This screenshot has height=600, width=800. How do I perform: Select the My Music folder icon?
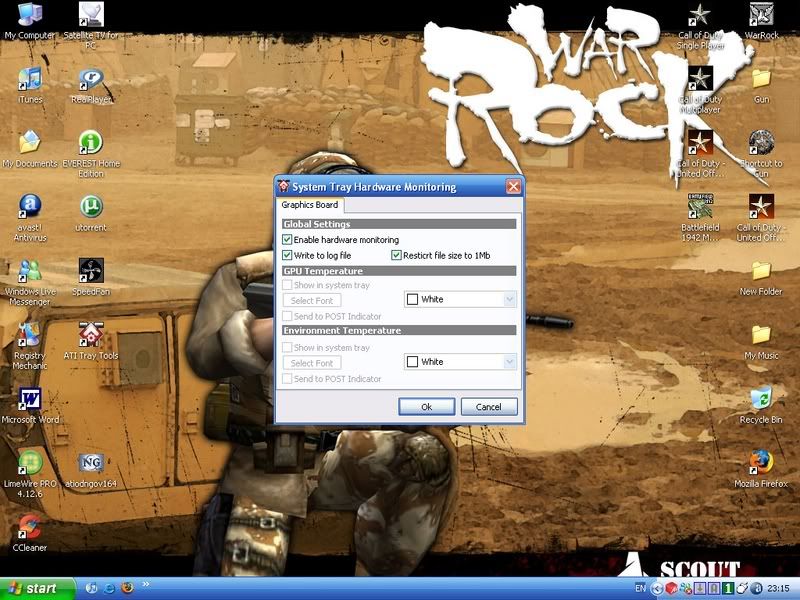pos(761,341)
